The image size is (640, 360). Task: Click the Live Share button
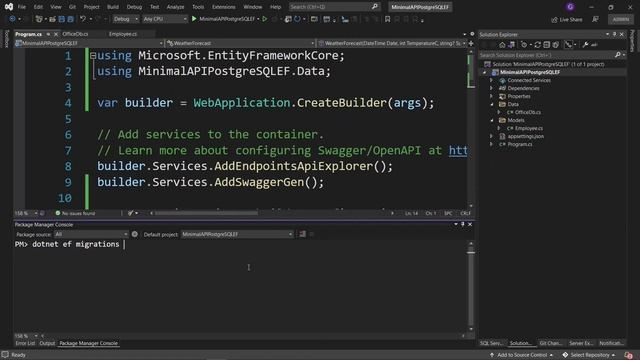(567, 20)
